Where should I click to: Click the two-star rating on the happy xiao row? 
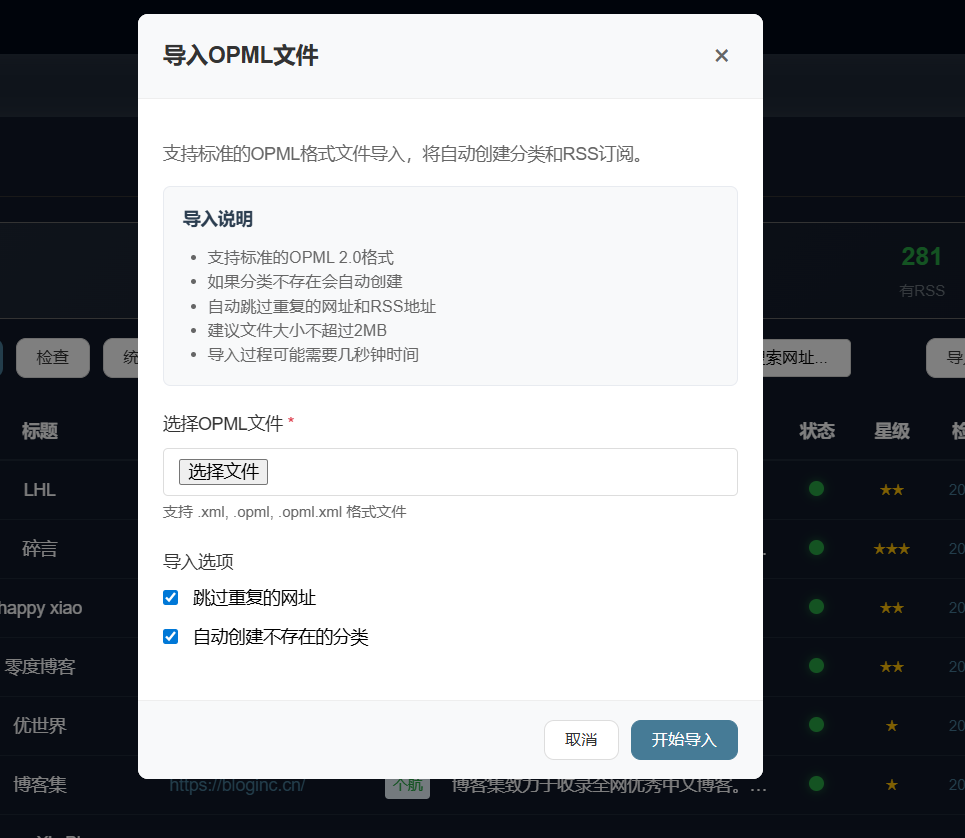click(x=891, y=607)
